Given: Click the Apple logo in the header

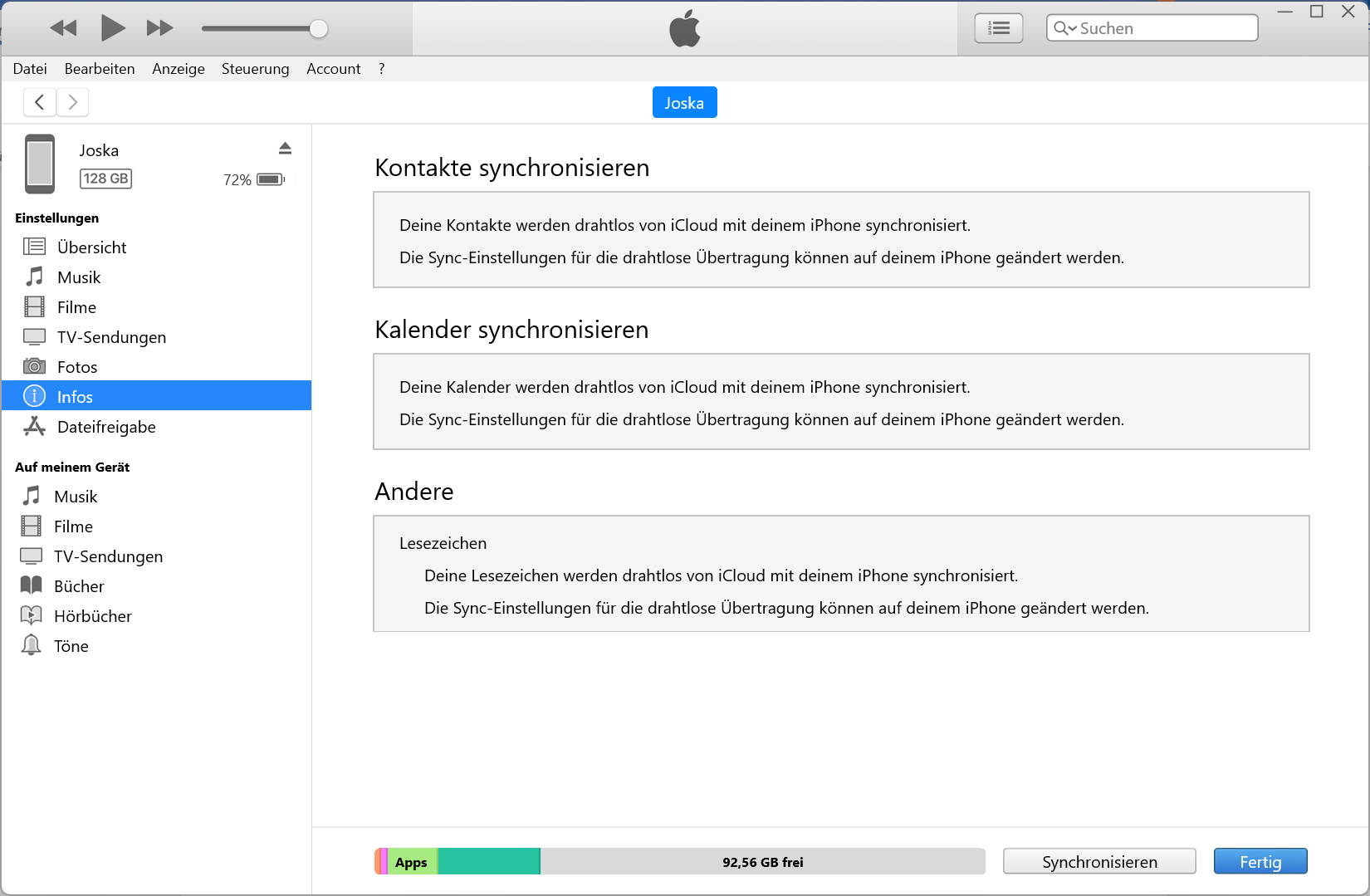Looking at the screenshot, I should tap(685, 28).
